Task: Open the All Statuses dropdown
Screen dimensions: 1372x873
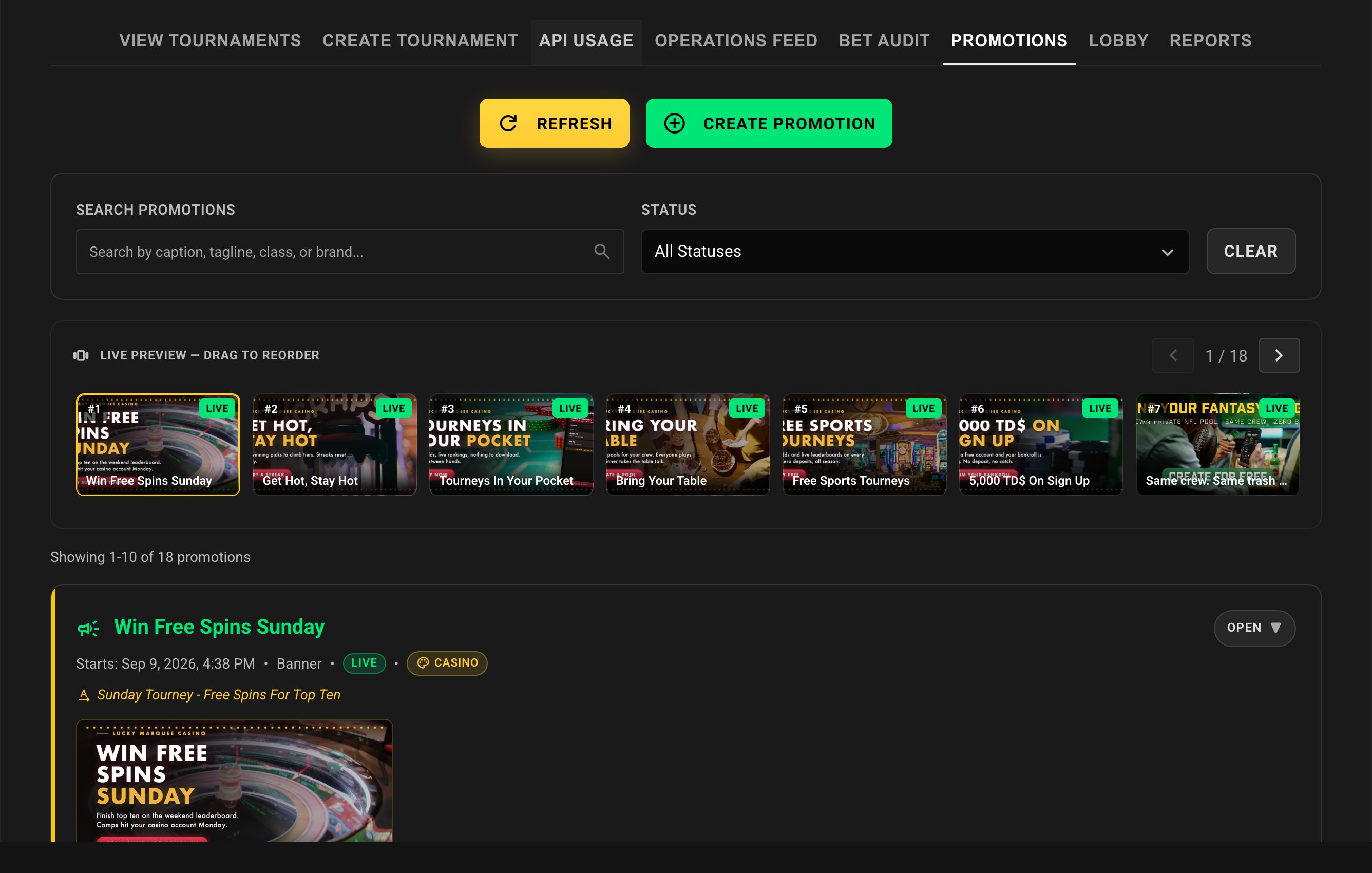Action: (915, 251)
